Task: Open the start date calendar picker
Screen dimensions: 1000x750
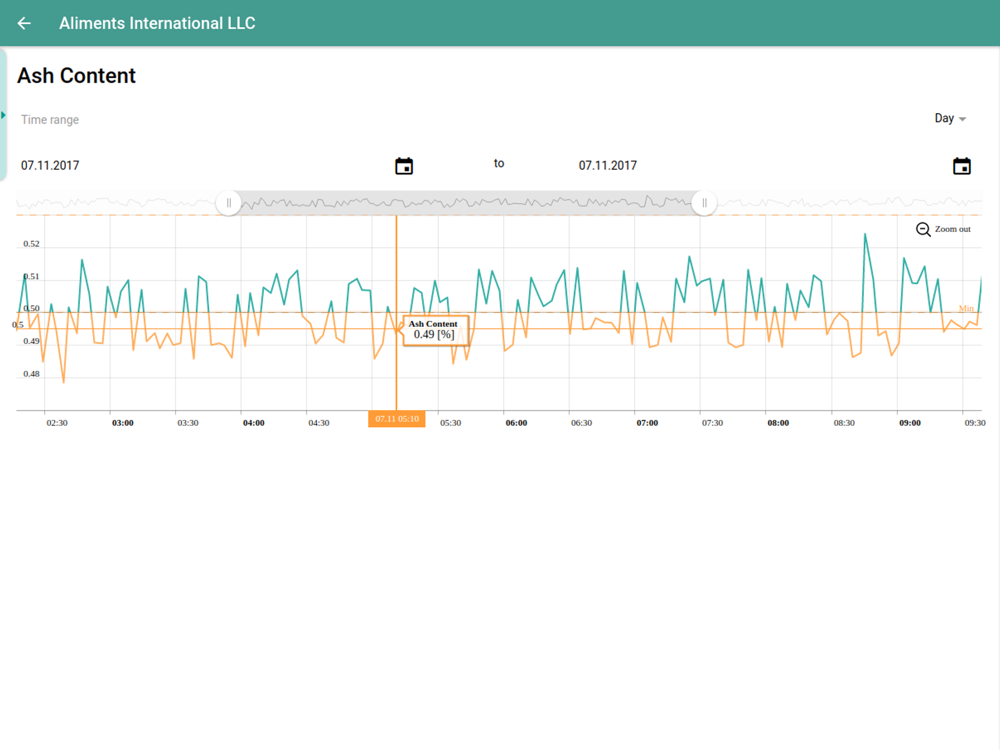Action: pos(404,166)
